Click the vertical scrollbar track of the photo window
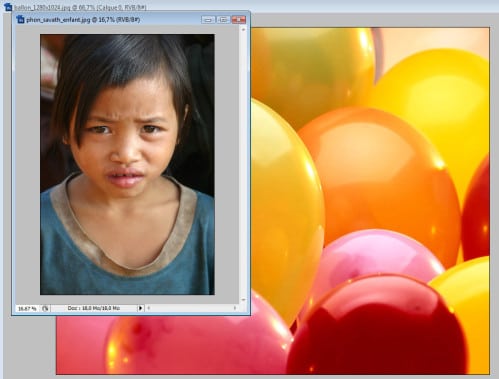 pyautogui.click(x=243, y=165)
